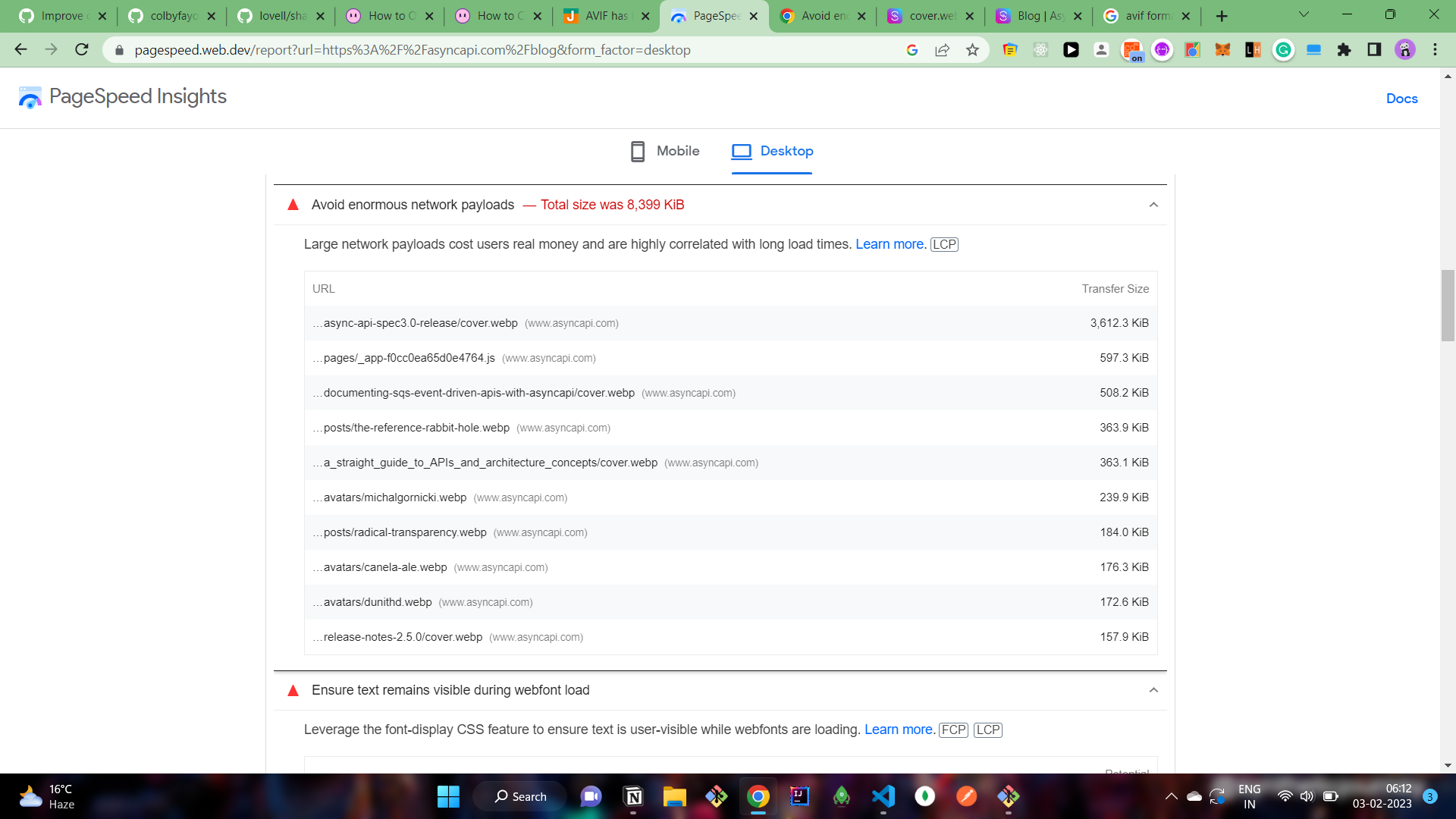1456x819 pixels.
Task: Click the Grammarly extension icon
Action: coord(1283,50)
